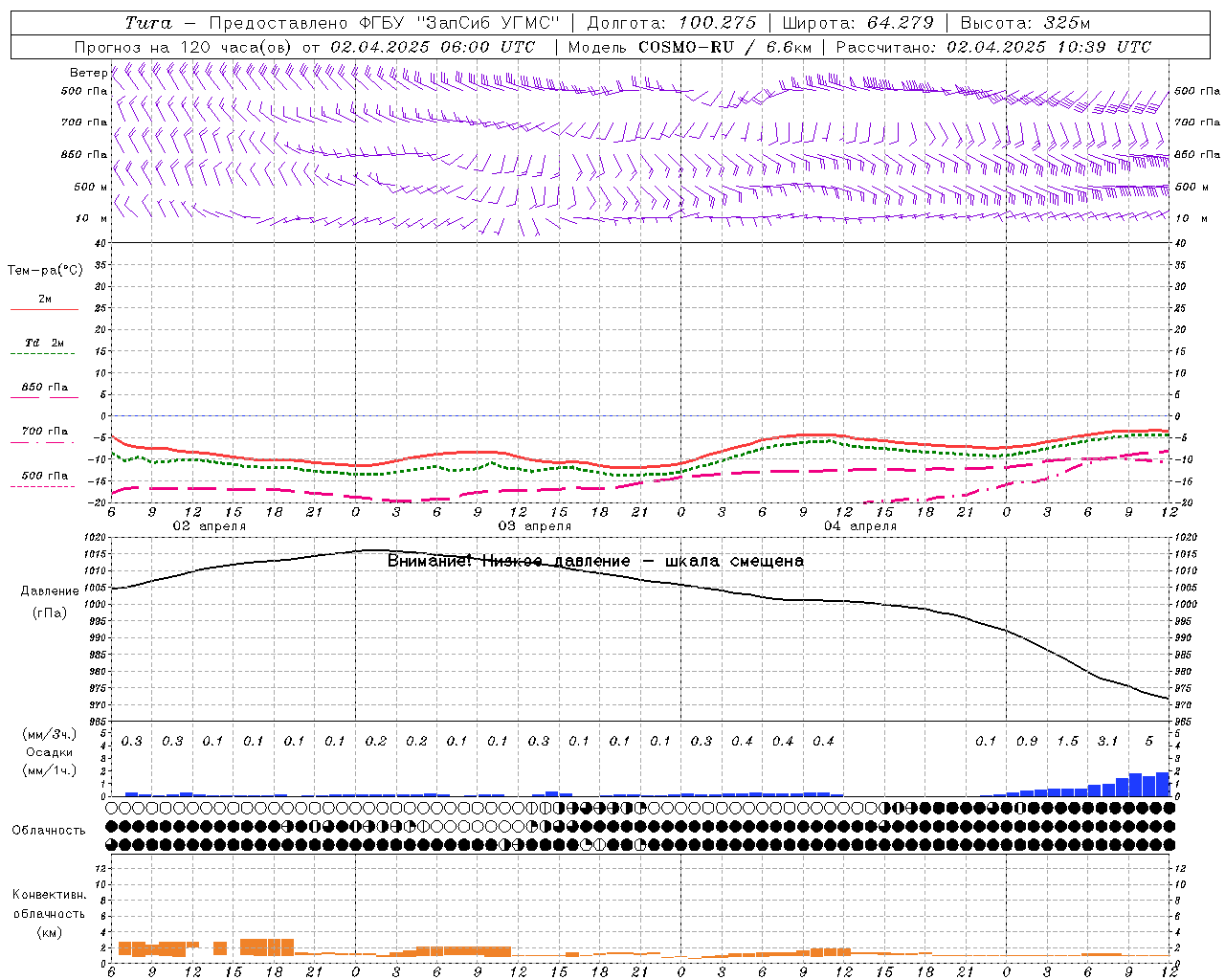This screenshot has height=980, width=1225.
Task: Click the "Давление" pressure panel label
Action: (50, 591)
